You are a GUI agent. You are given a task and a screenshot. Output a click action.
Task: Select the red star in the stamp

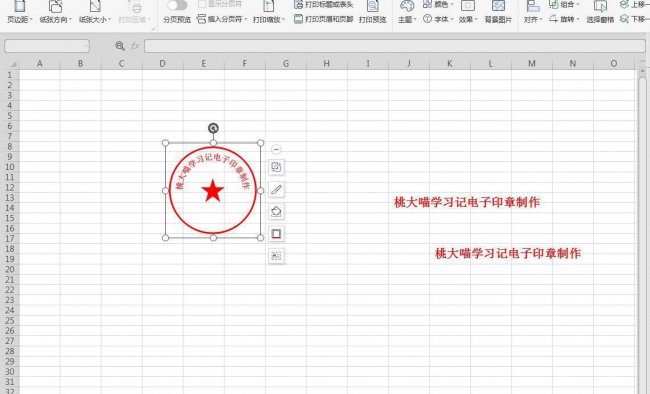(x=213, y=191)
